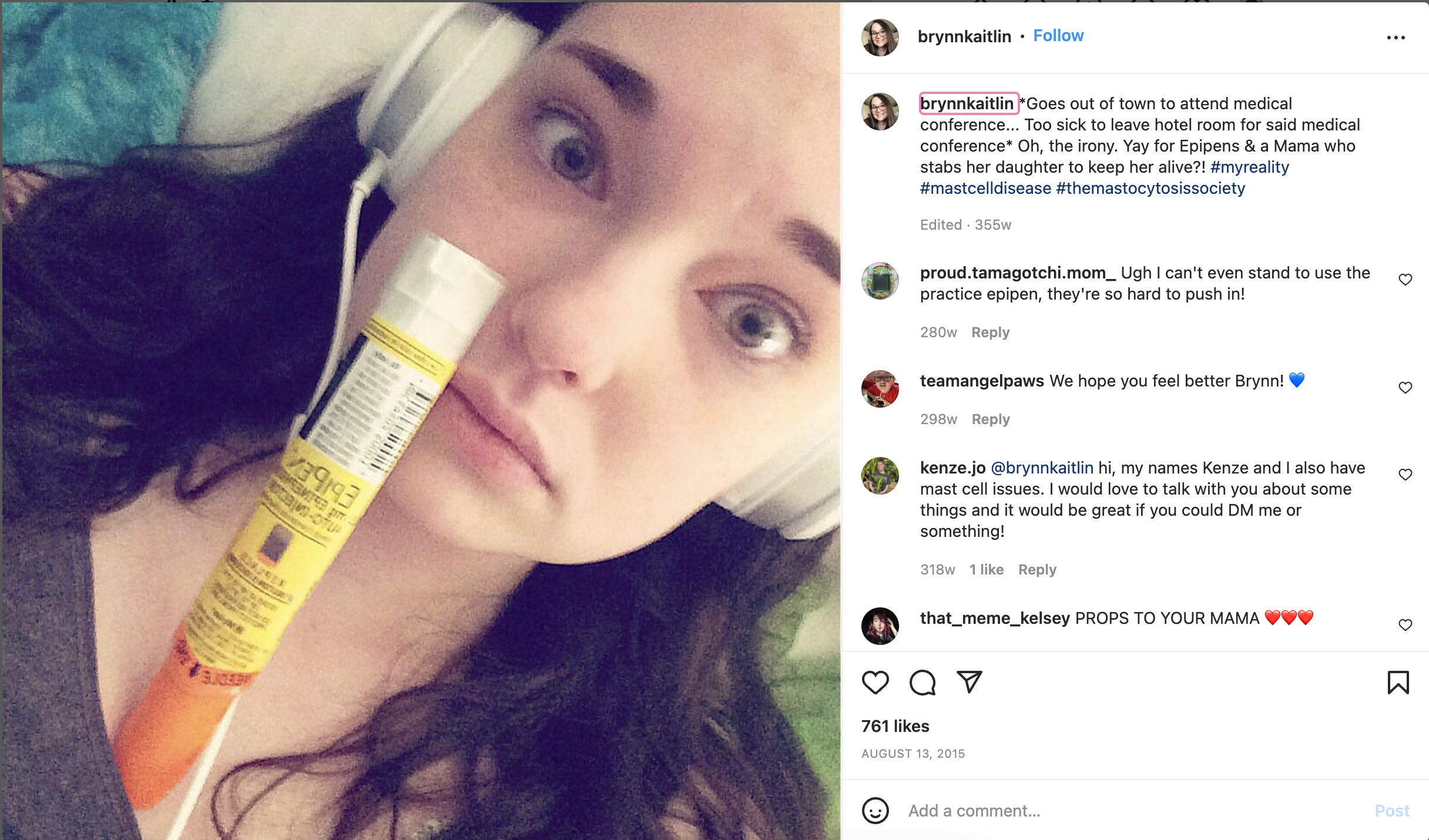Like the post with heart icon
The height and width of the screenshot is (840, 1429).
pyautogui.click(x=875, y=683)
